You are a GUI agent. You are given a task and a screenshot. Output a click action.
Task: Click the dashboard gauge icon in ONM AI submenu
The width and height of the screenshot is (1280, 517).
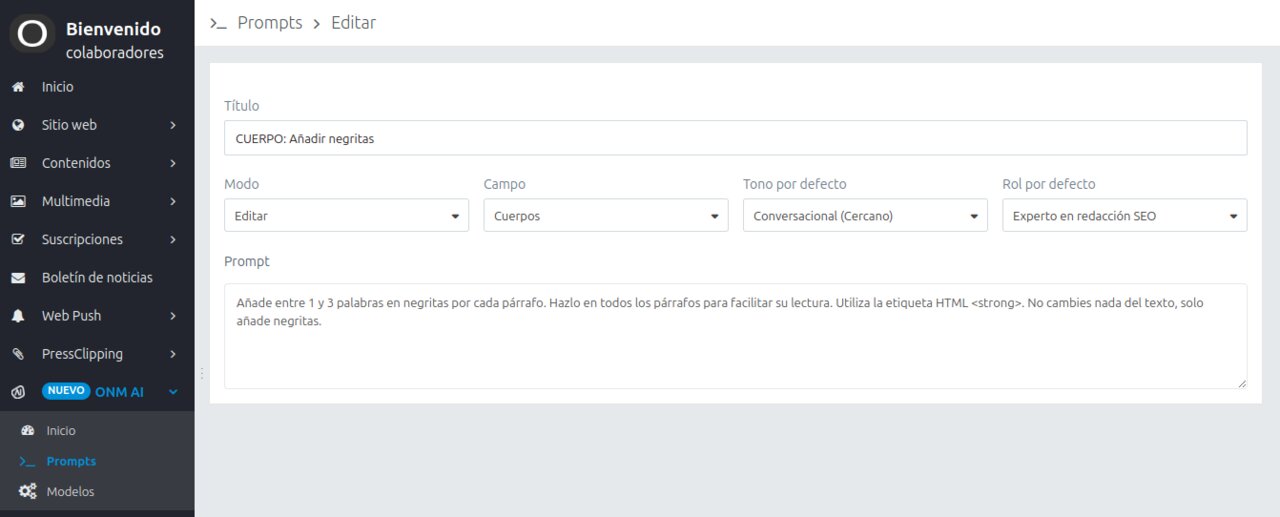click(28, 430)
